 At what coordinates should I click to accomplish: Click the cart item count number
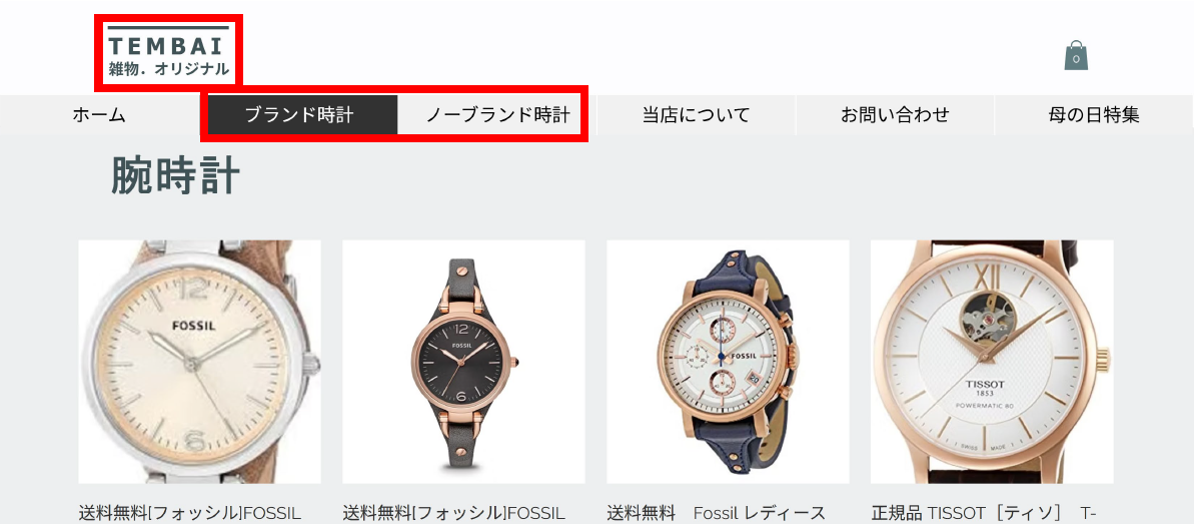(1076, 59)
